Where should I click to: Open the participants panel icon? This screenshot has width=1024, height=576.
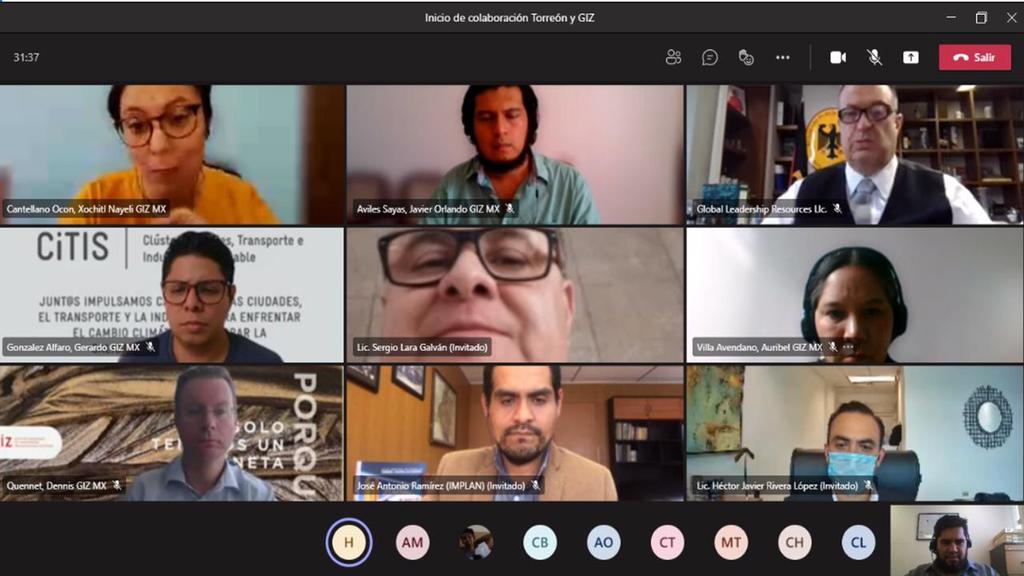point(673,57)
